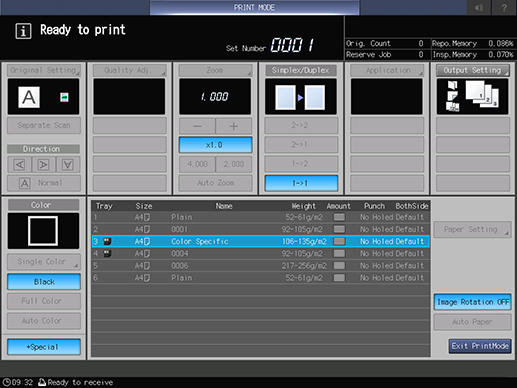Toggle Image Rotation OFF button
The width and height of the screenshot is (517, 388).
tap(472, 302)
